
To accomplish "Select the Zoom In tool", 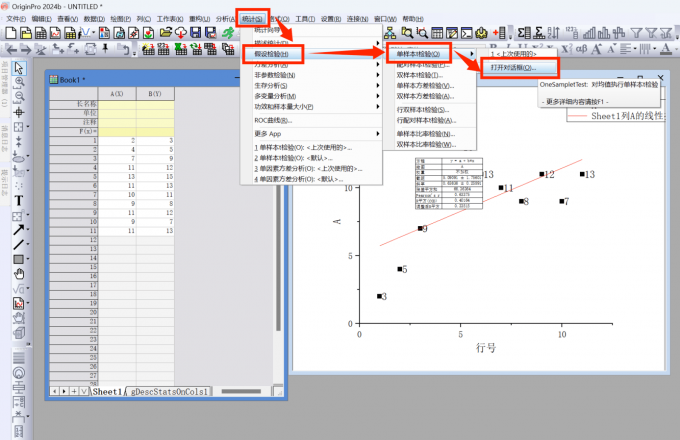I will (x=20, y=81).
